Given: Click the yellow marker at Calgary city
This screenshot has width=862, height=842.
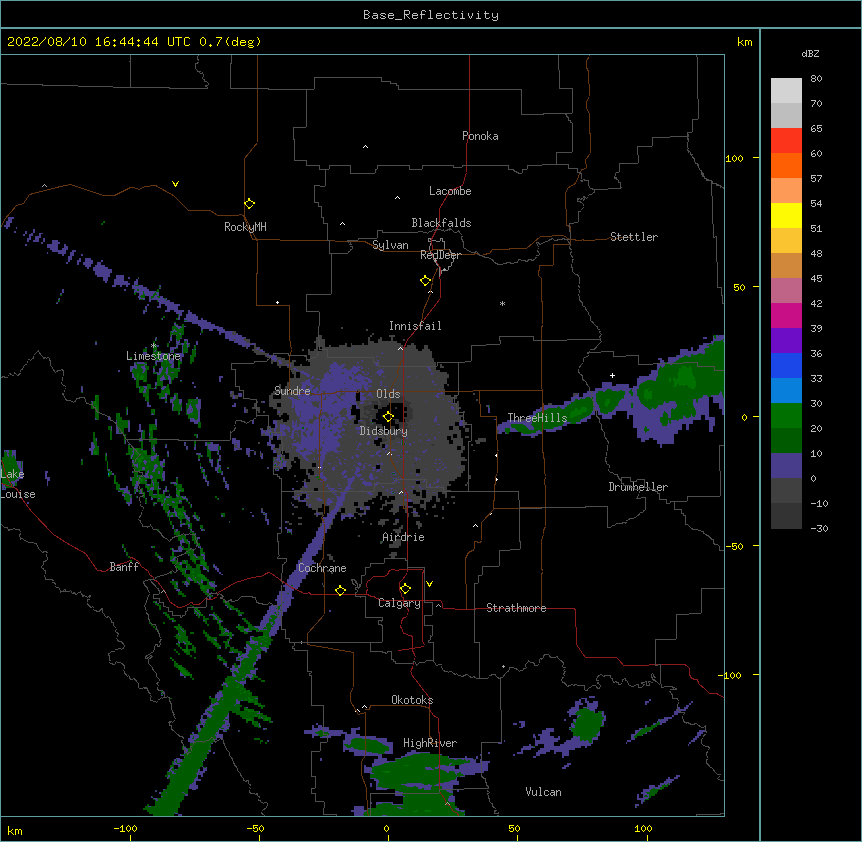Looking at the screenshot, I should point(405,589).
